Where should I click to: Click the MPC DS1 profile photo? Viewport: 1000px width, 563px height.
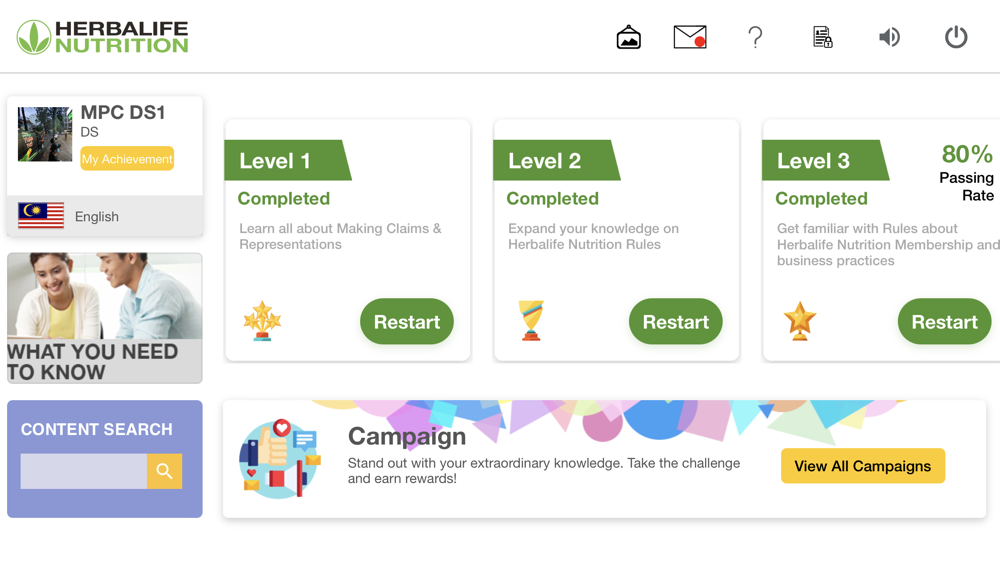click(x=45, y=134)
